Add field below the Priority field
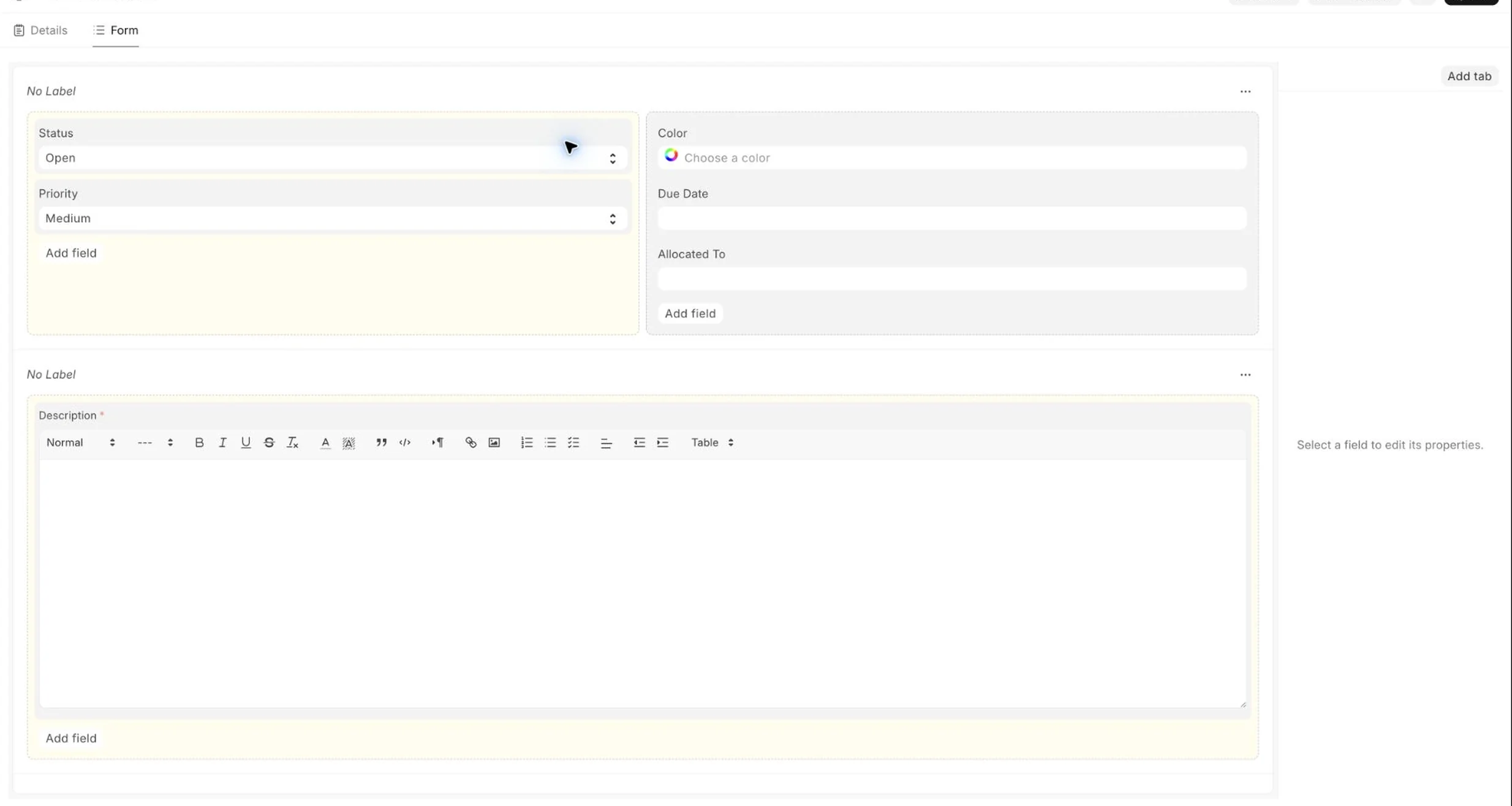The width and height of the screenshot is (1512, 806). tap(71, 253)
